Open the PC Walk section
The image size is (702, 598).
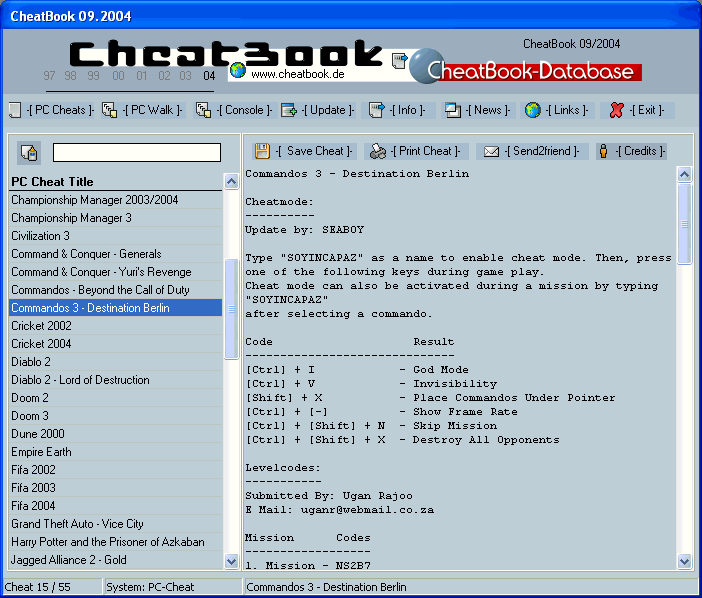coord(153,110)
